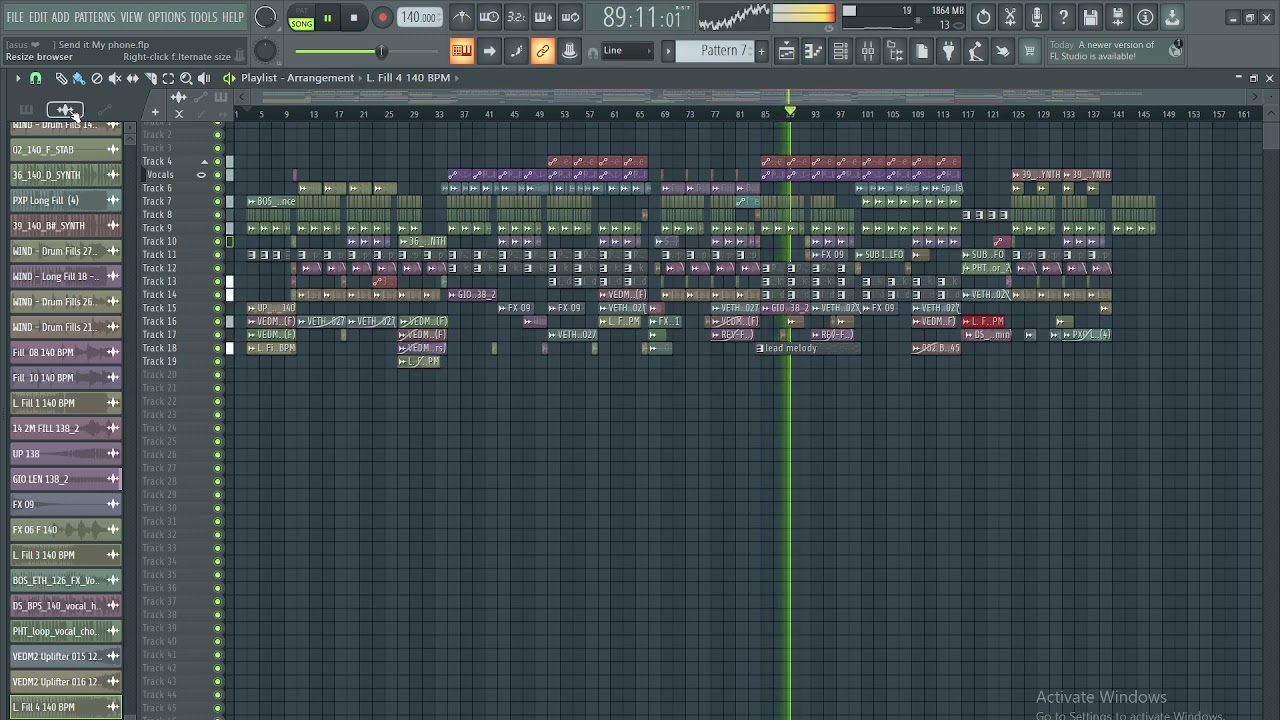Toggle the multilink to controllers icon
Image resolution: width=1280 pixels, height=720 pixels.
(570, 51)
